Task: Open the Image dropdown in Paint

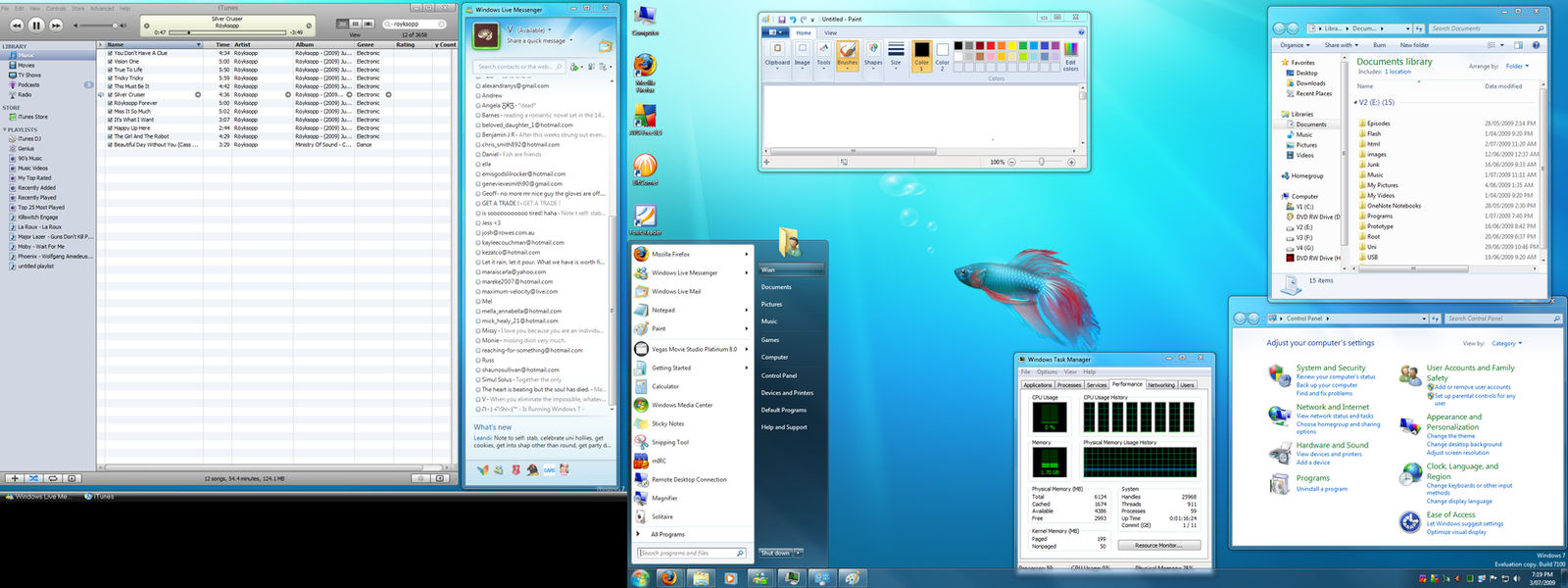Action: click(802, 54)
